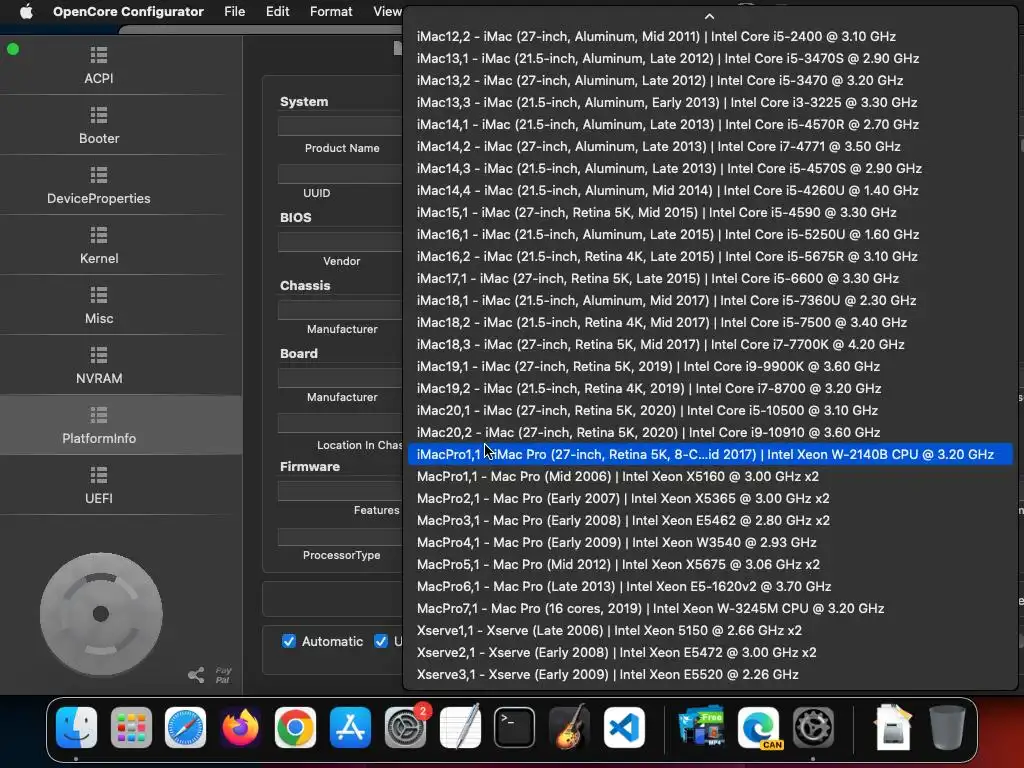Open TextEdit from the Dock
The height and width of the screenshot is (768, 1024).
[x=460, y=727]
